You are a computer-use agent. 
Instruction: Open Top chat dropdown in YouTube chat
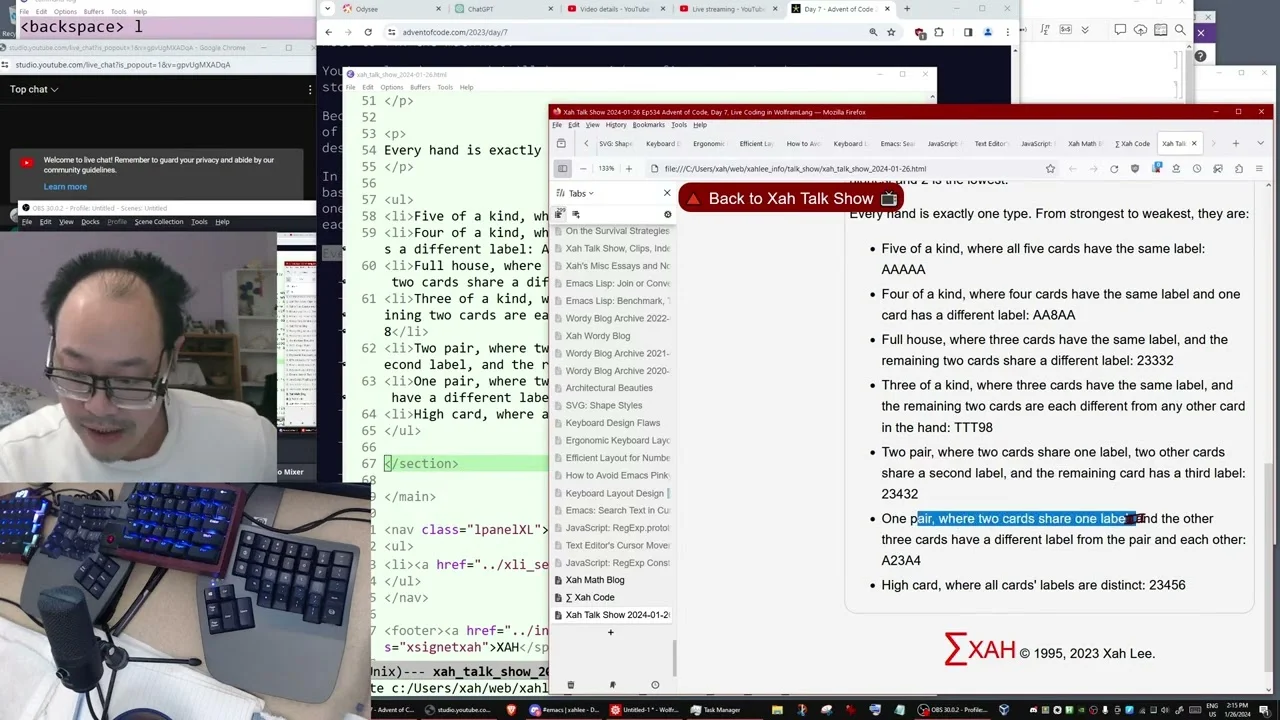click(x=34, y=89)
